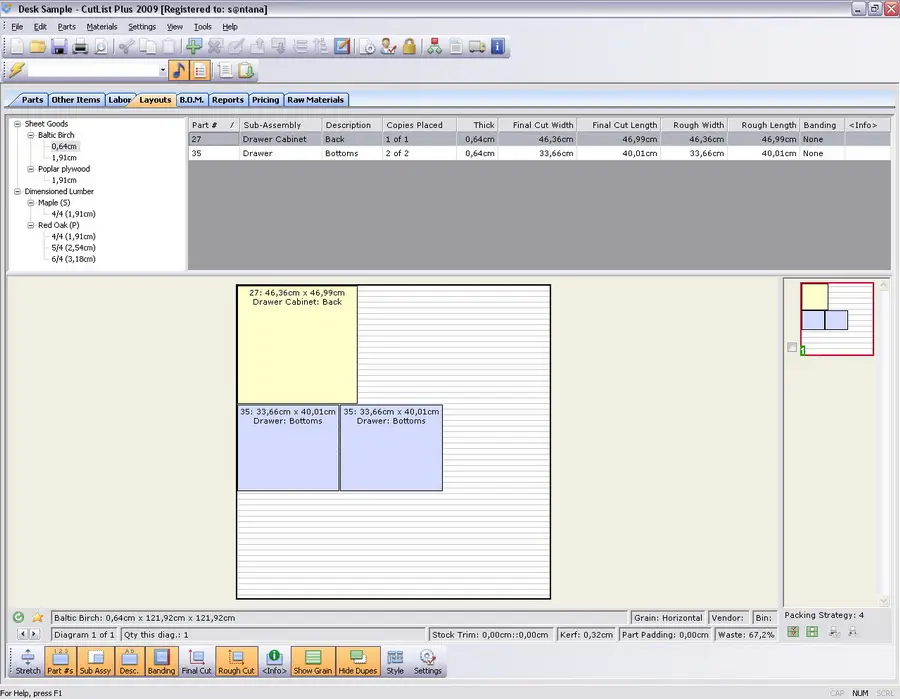
Task: Toggle Final Cut dimensions
Action: pyautogui.click(x=196, y=662)
